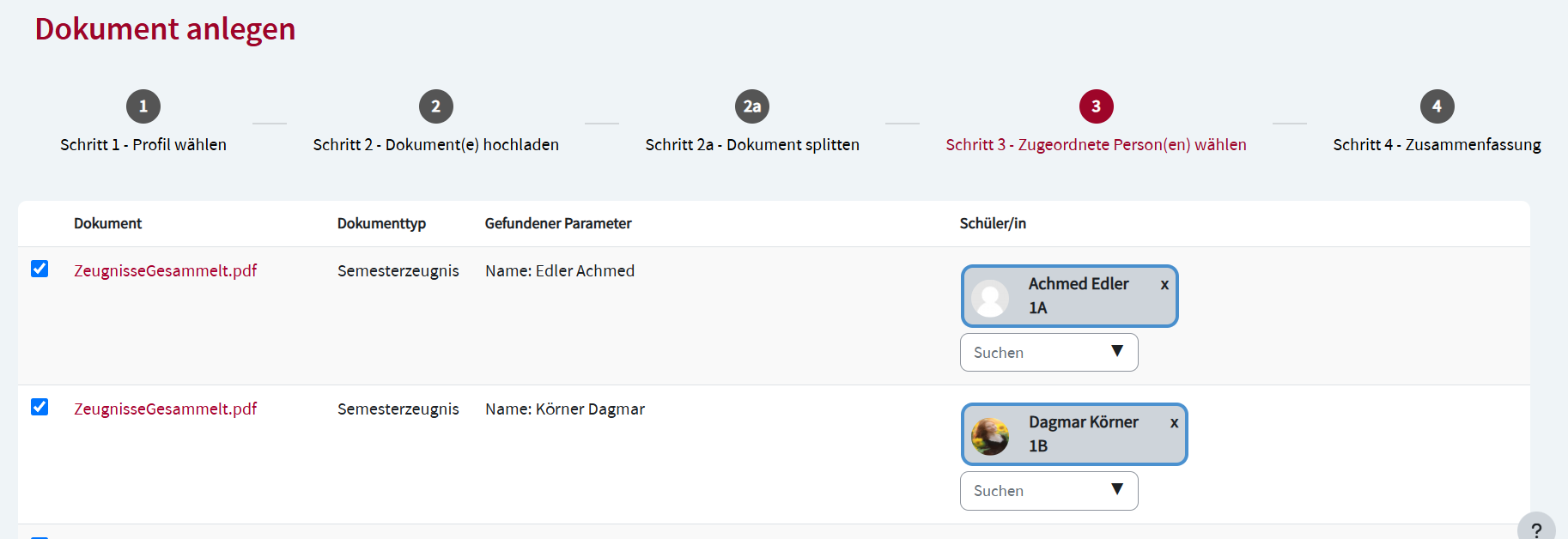This screenshot has height=539, width=1568.
Task: Go to Schritt 2 - Dokument(e) hochladen
Action: pyautogui.click(x=436, y=145)
